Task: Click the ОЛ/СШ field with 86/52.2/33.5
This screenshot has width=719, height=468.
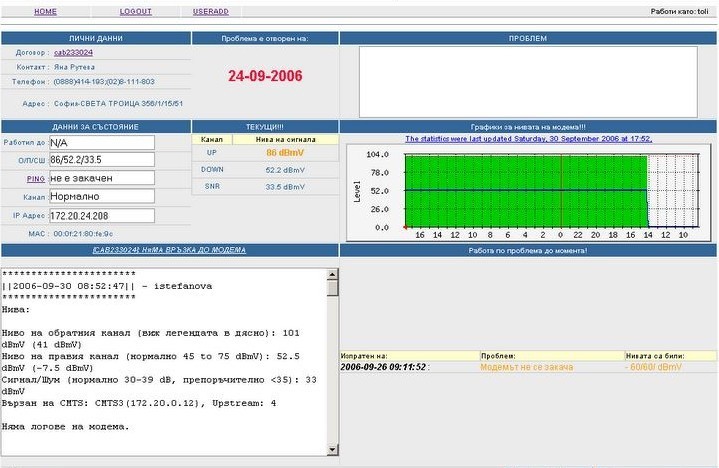Action: (102, 160)
